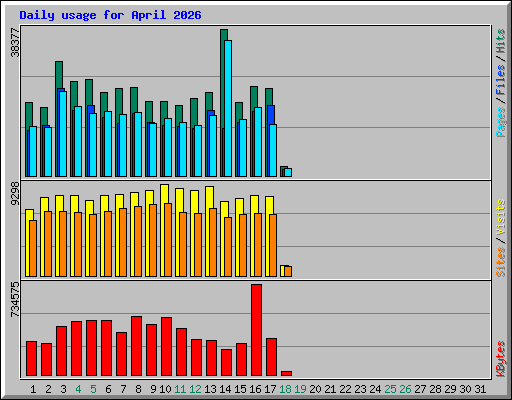
Task: Click the day 29 axis label
Action: (450, 389)
